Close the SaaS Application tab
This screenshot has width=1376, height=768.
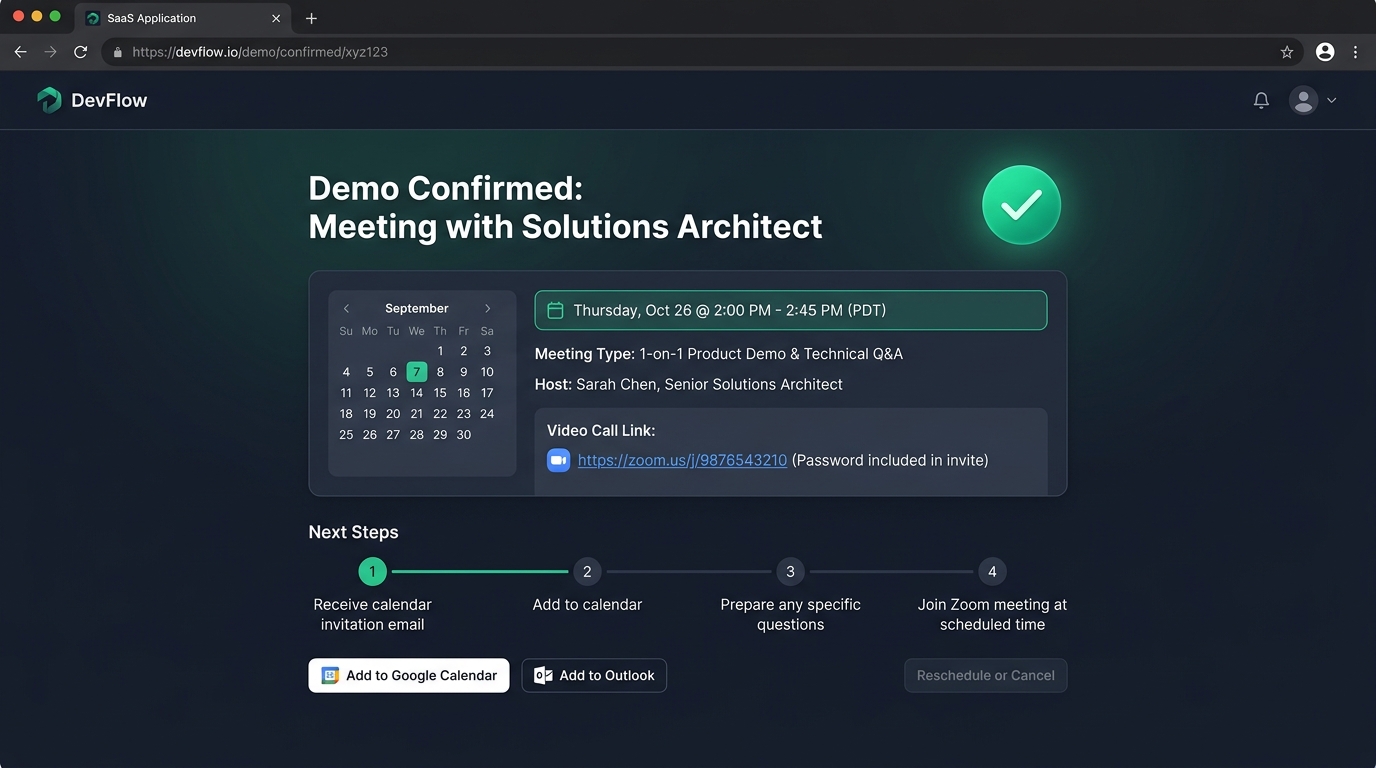pyautogui.click(x=276, y=18)
